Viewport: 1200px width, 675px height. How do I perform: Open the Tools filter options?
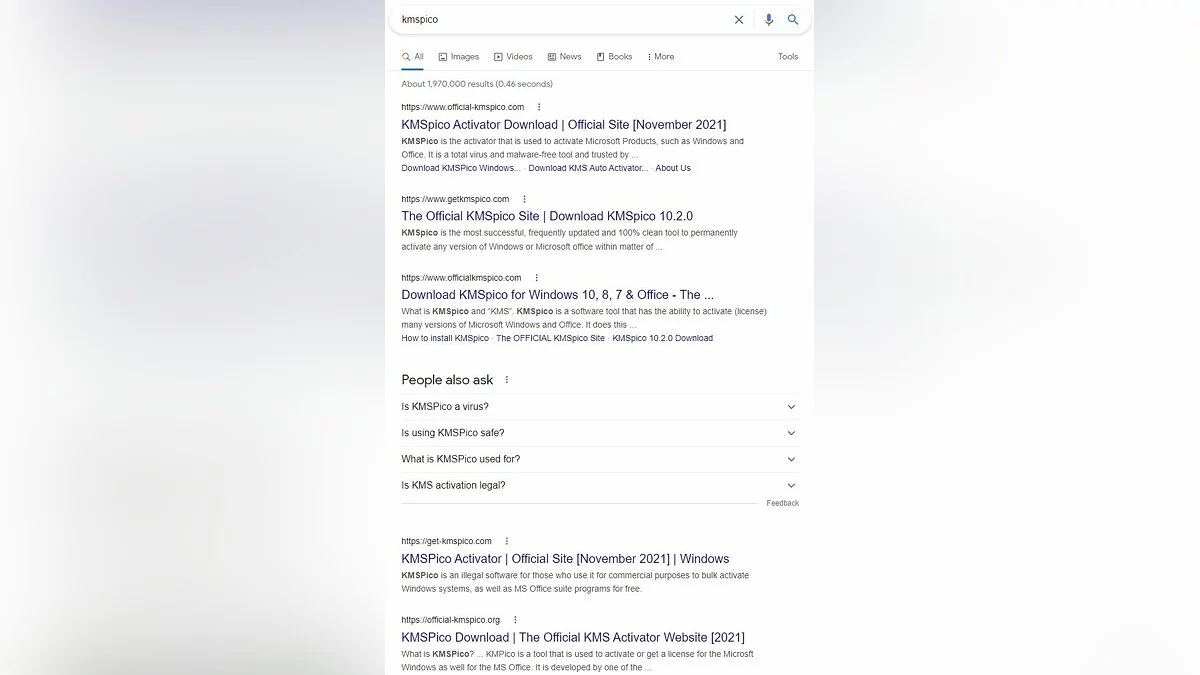pos(788,57)
